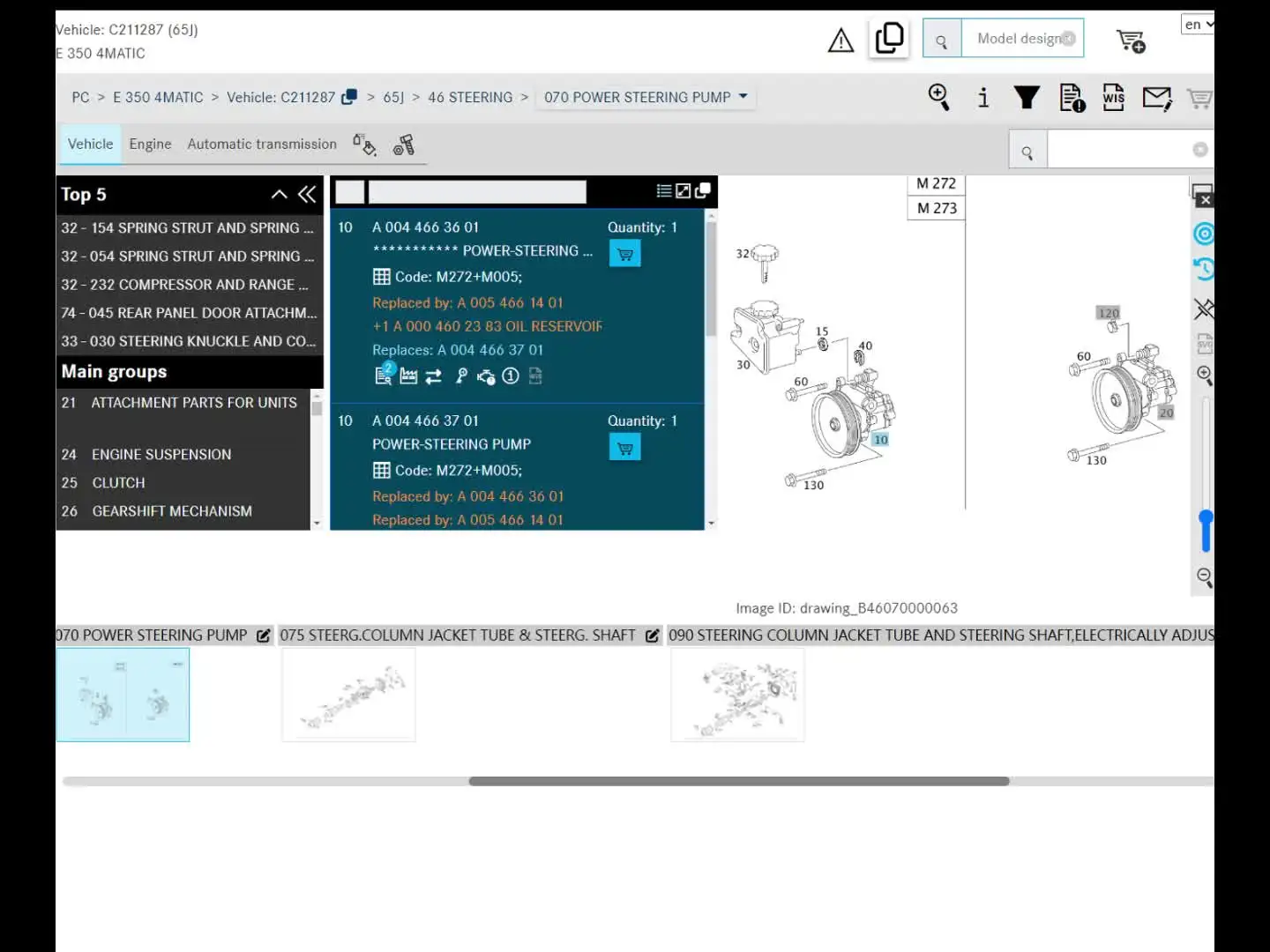Select the 070 Power Steering Pump thumbnail
The height and width of the screenshot is (952, 1270).
pos(123,695)
